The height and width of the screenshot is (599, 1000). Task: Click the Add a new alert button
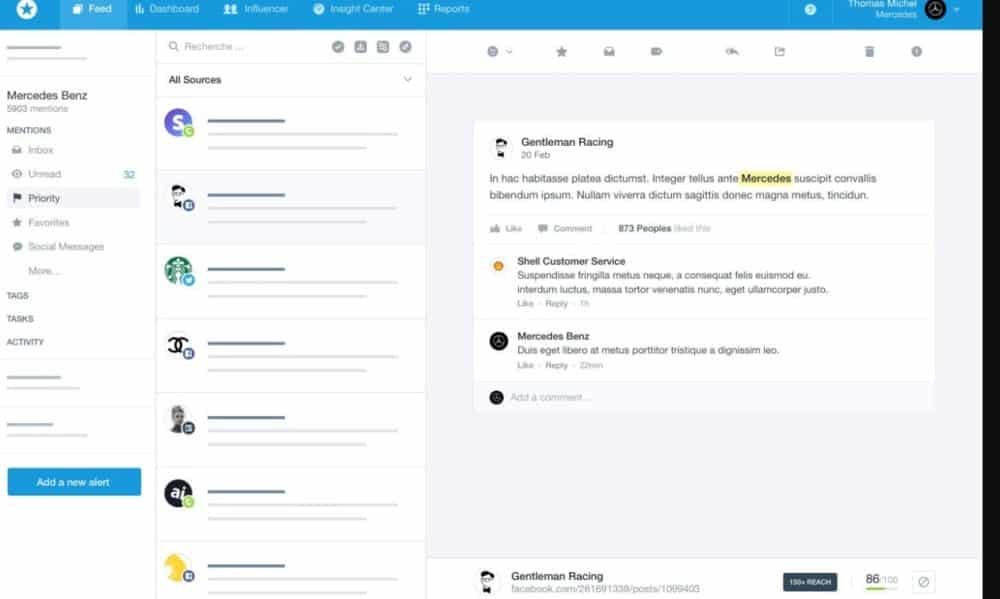point(74,482)
